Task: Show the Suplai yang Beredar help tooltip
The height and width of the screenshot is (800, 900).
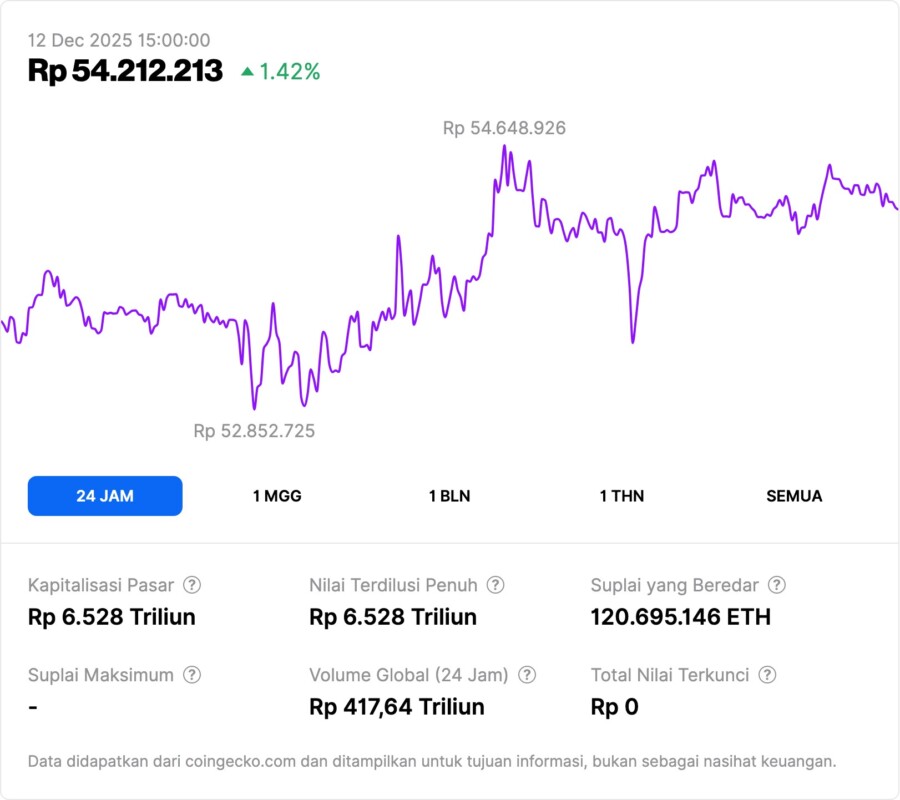Action: click(776, 585)
